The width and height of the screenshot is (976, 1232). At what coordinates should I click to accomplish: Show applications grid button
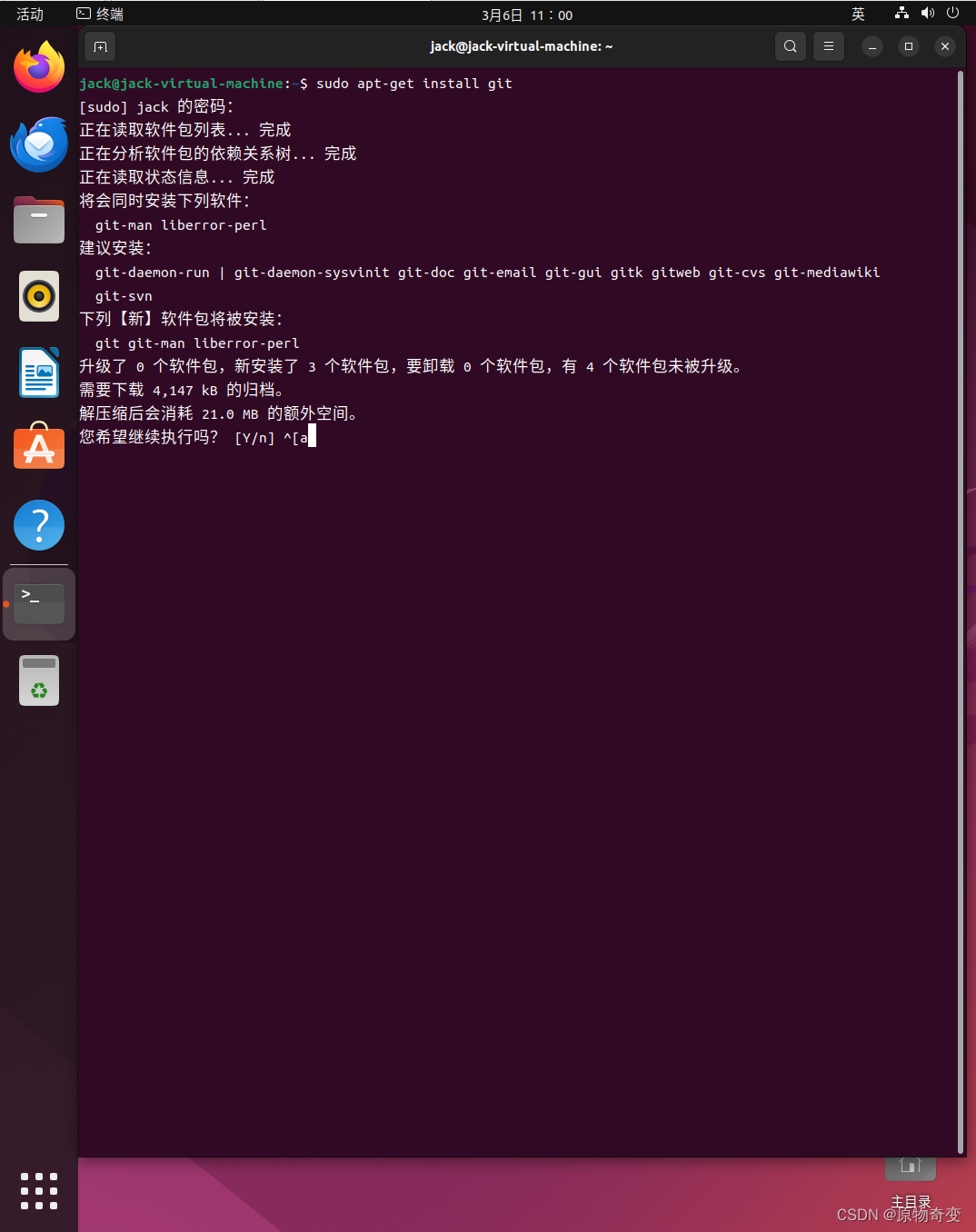click(x=39, y=1191)
